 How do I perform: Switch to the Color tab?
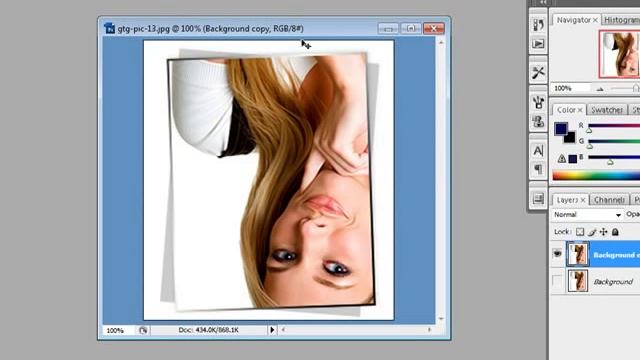566,110
